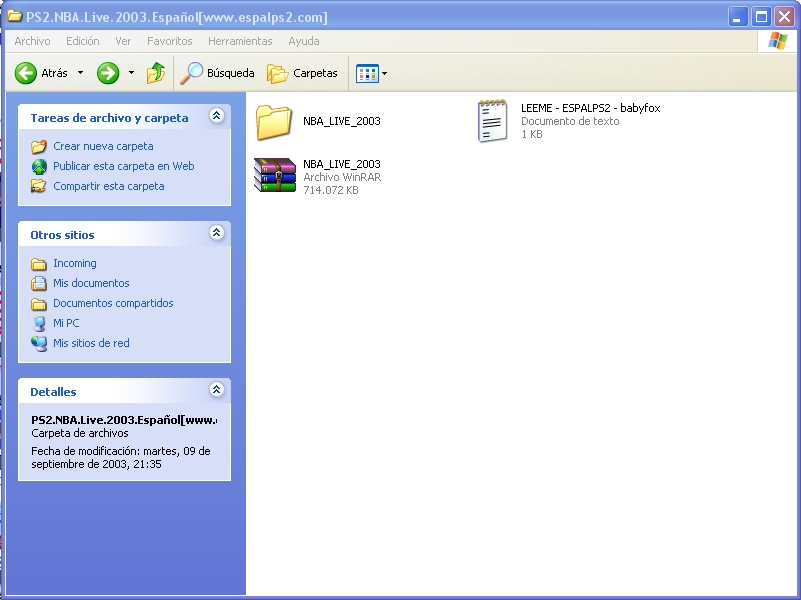Image resolution: width=801 pixels, height=600 pixels.
Task: Open the Herramientas menu
Action: point(240,41)
